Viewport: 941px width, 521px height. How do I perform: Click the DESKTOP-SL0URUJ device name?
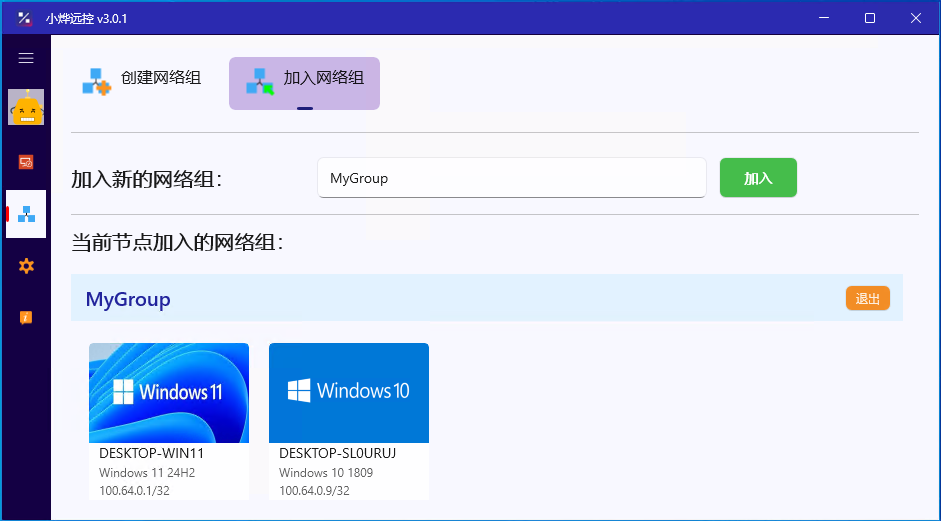coord(337,453)
